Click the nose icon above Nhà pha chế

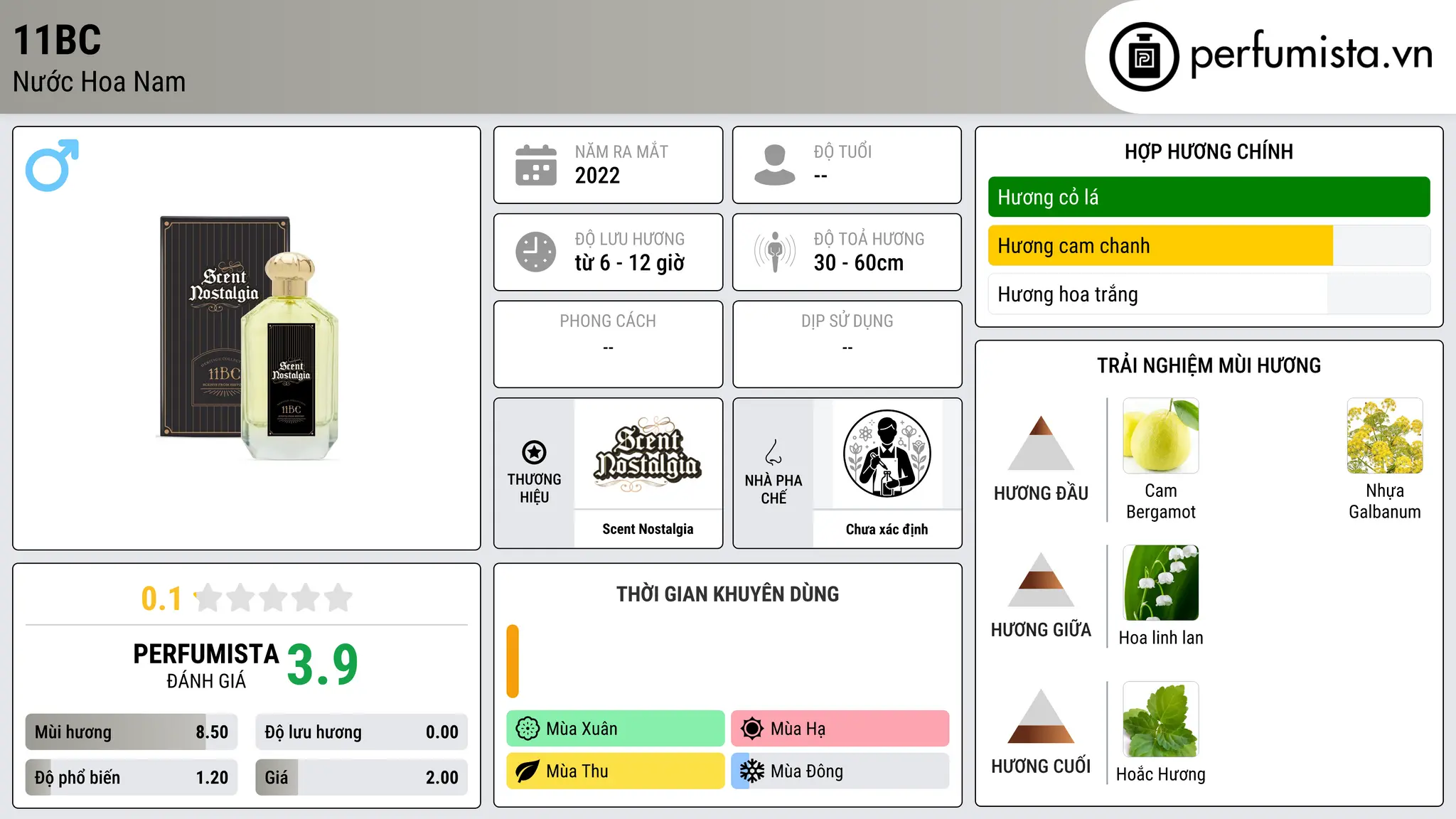click(x=773, y=452)
